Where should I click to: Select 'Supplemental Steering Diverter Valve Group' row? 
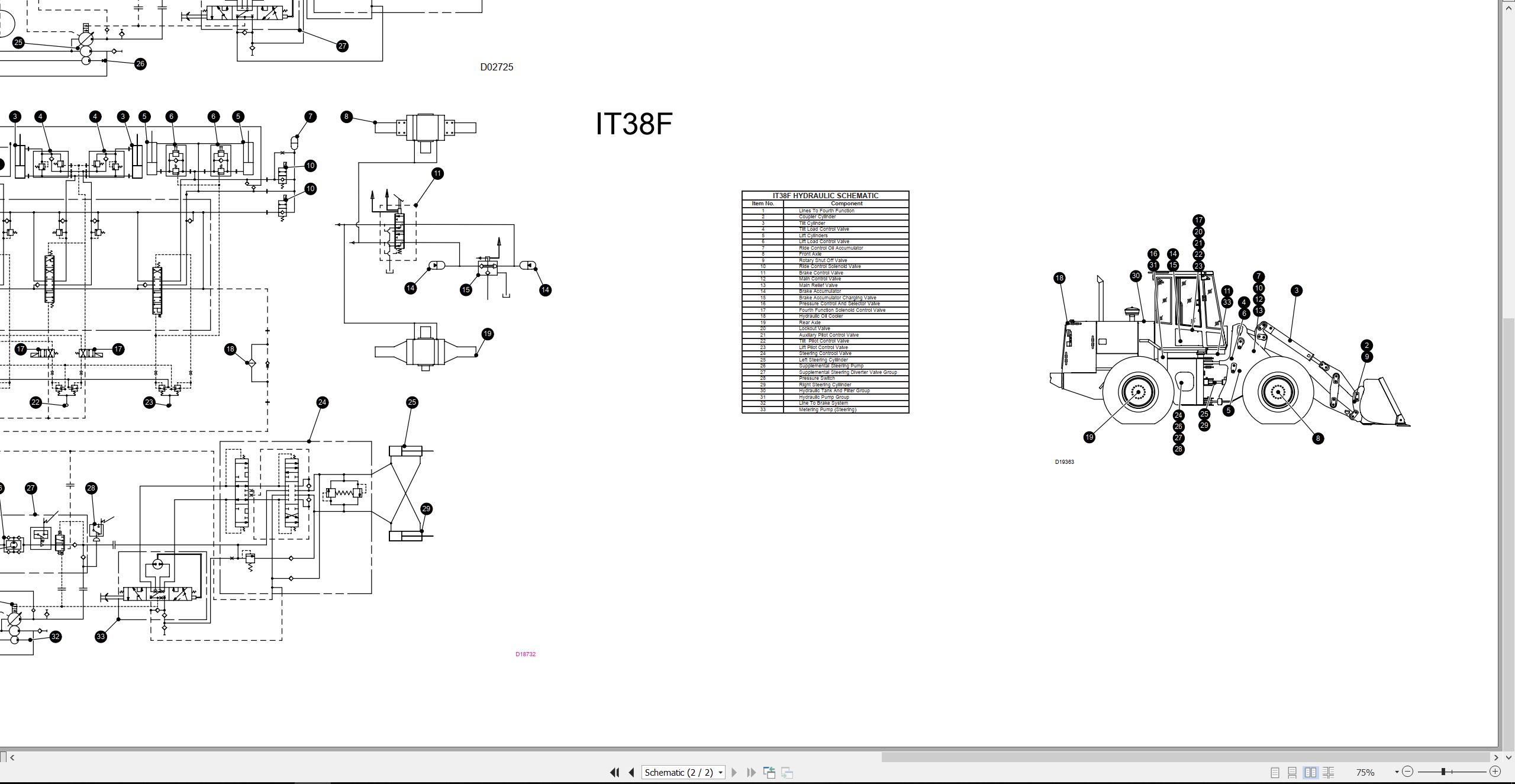coord(826,372)
